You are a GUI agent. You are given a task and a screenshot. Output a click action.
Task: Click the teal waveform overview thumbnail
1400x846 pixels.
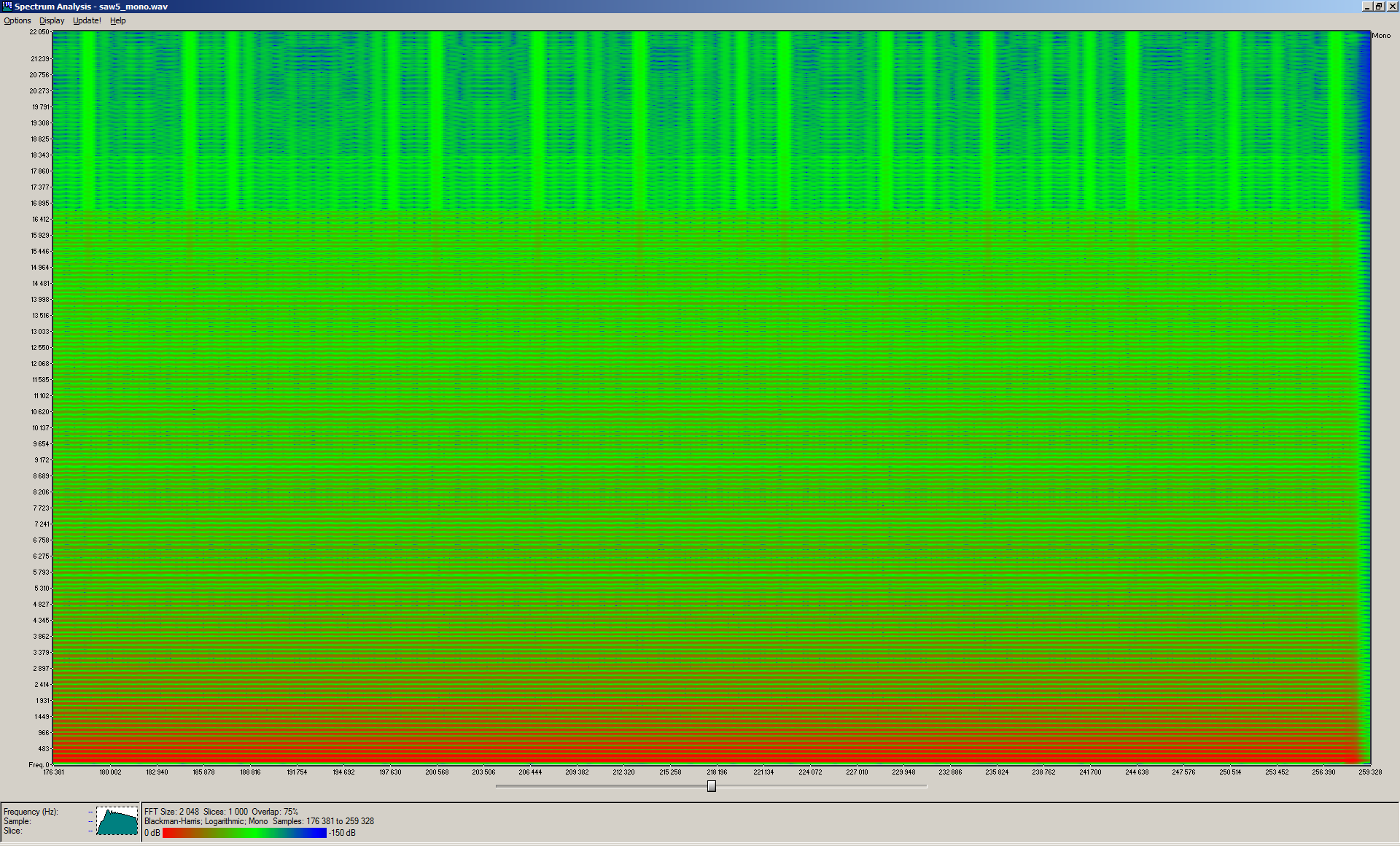point(117,821)
